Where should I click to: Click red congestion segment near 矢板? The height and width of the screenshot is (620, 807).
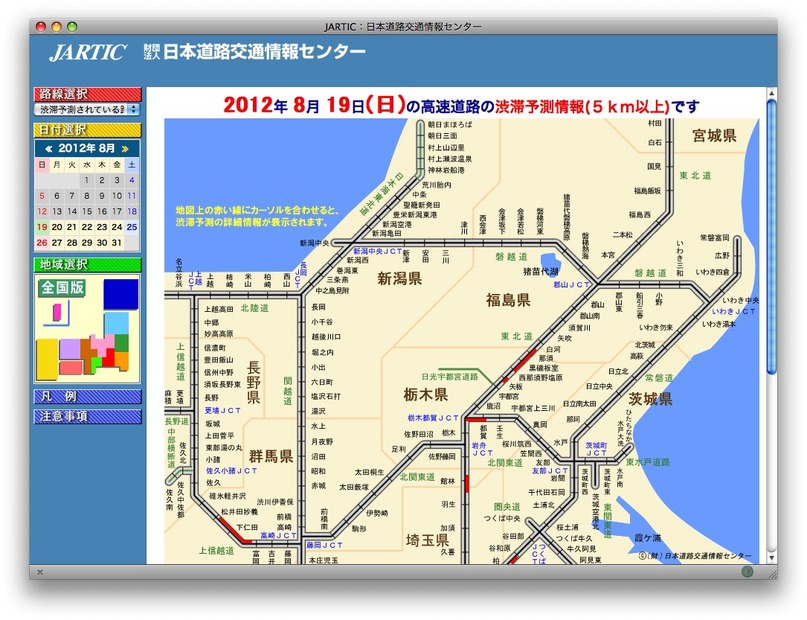coord(505,381)
